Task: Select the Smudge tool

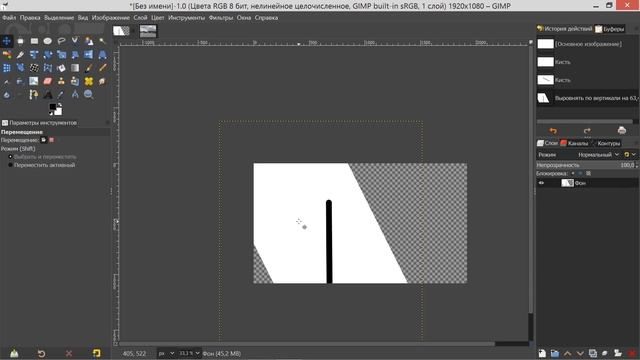Action: 102,81
